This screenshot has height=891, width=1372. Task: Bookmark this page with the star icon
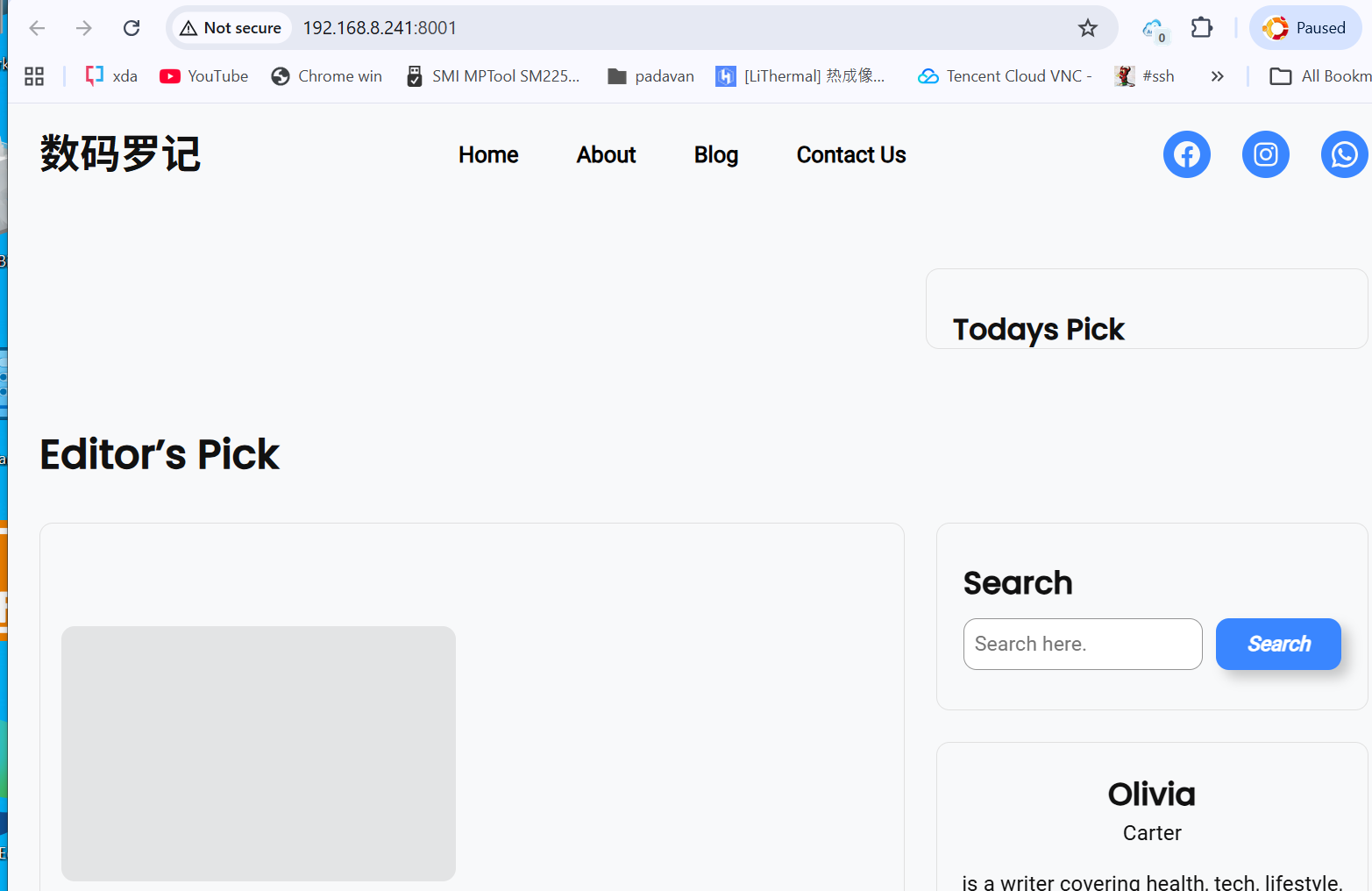click(x=1088, y=27)
